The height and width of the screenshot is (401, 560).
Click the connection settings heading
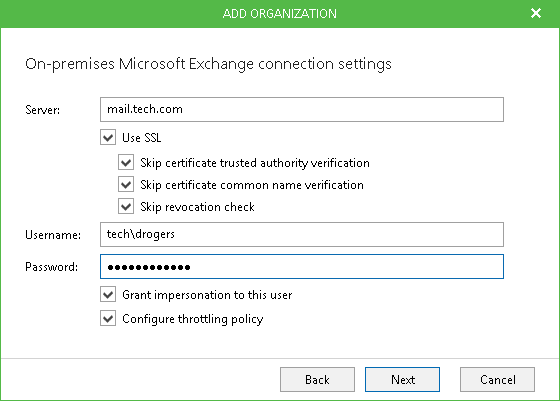(x=208, y=64)
